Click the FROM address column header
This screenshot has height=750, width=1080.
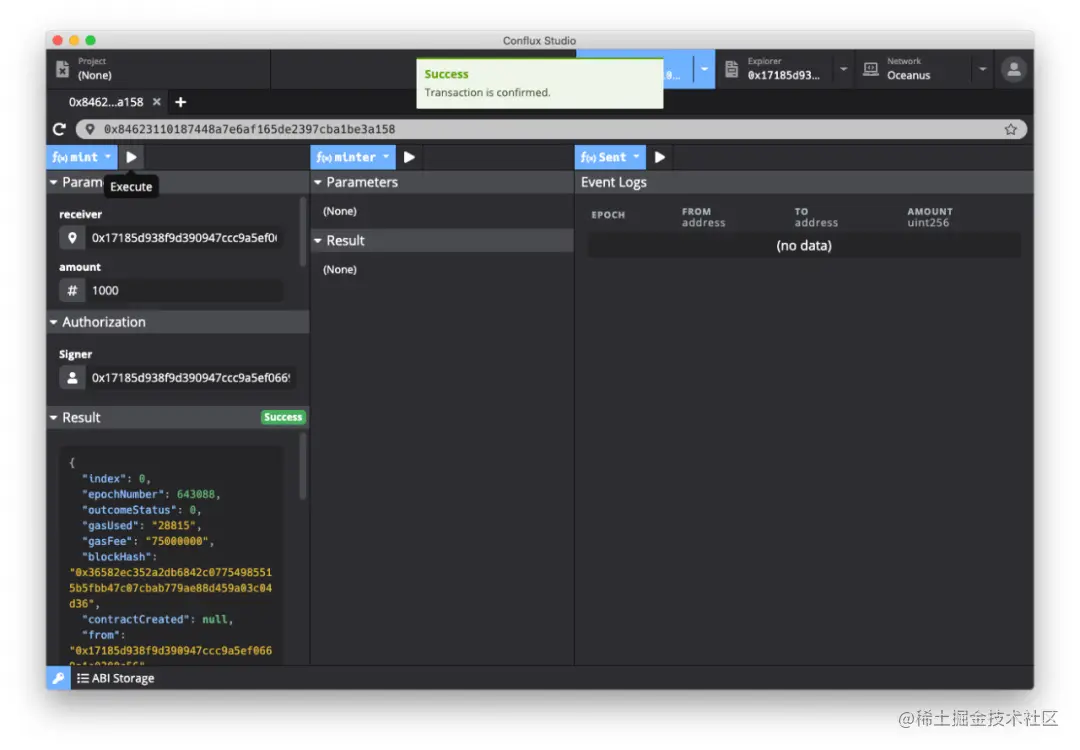click(703, 217)
